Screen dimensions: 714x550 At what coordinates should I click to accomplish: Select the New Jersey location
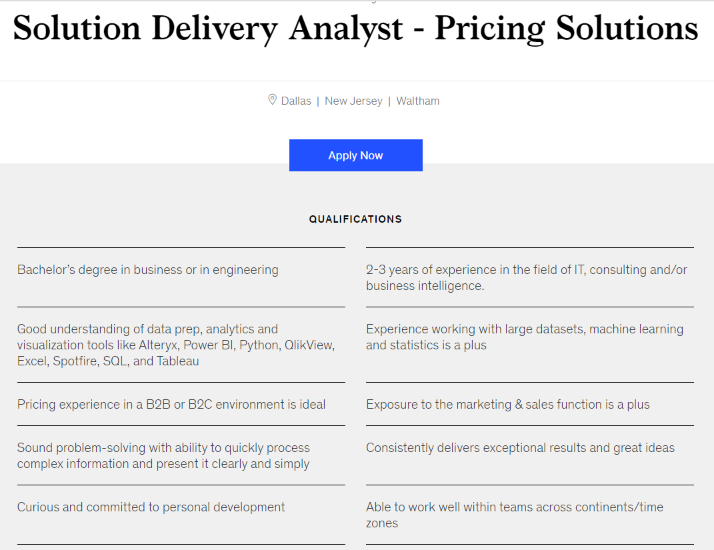[353, 101]
